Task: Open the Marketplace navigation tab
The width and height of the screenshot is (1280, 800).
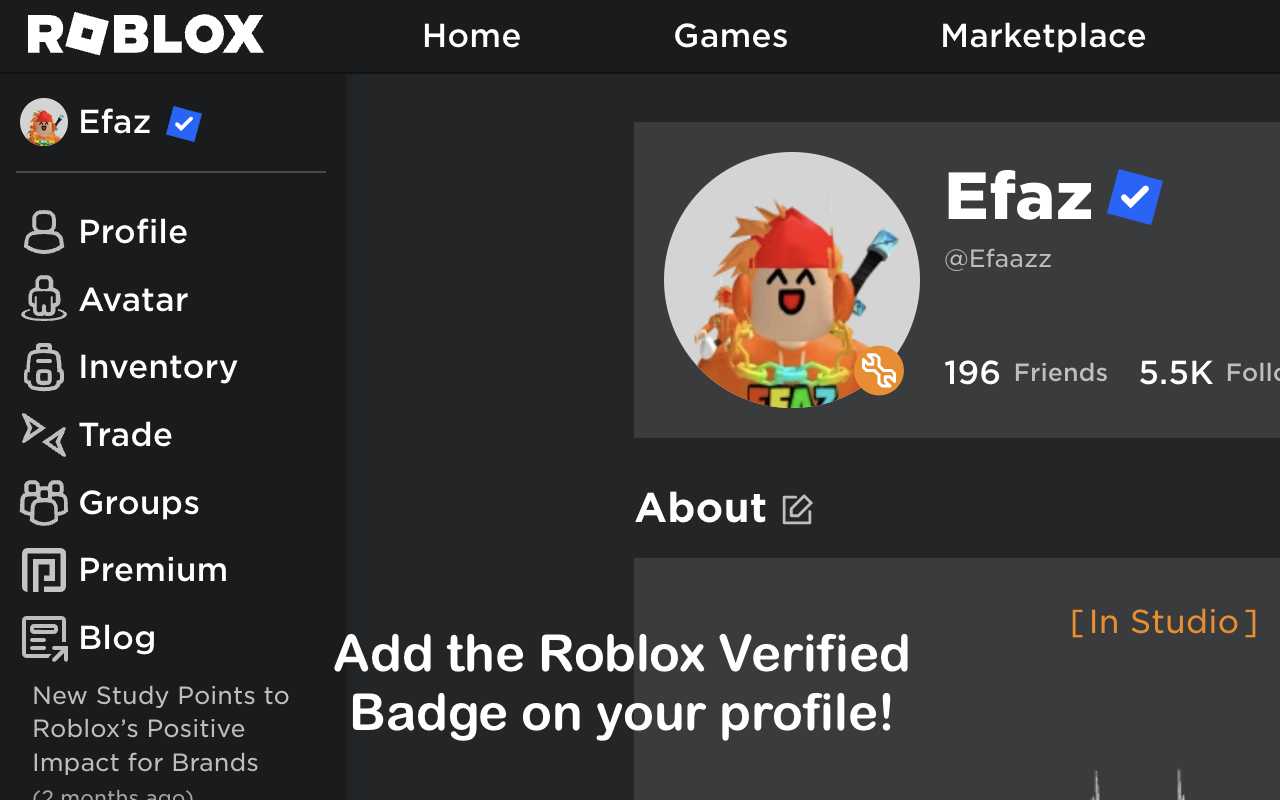Action: coord(1043,36)
